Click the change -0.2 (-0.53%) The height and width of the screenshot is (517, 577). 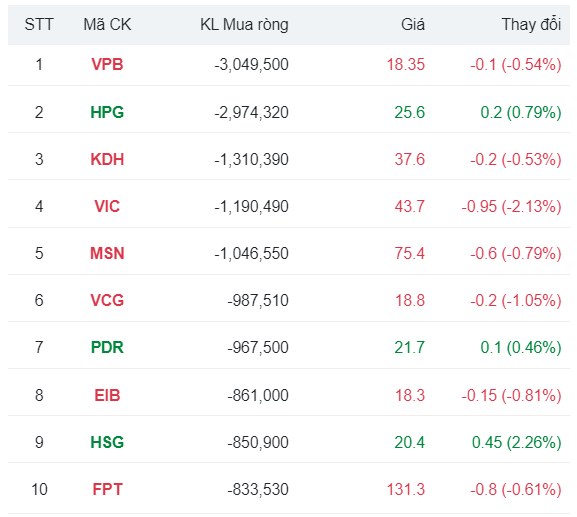tap(516, 159)
